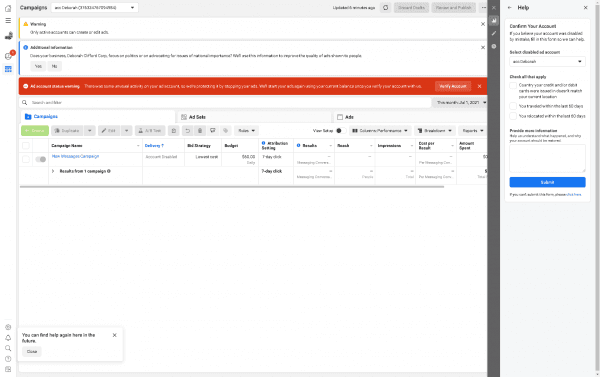Expand the Breakdown dropdown
600x377 pixels.
click(x=435, y=131)
